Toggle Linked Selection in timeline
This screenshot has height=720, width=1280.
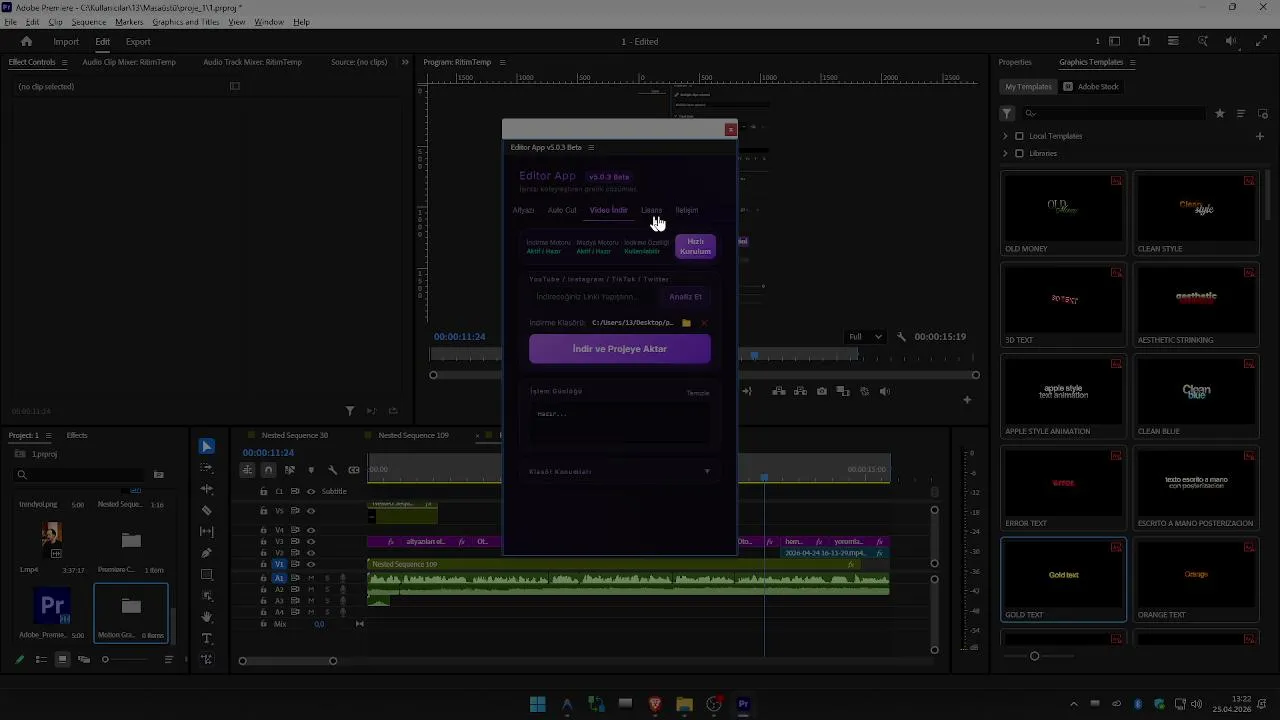click(x=290, y=470)
